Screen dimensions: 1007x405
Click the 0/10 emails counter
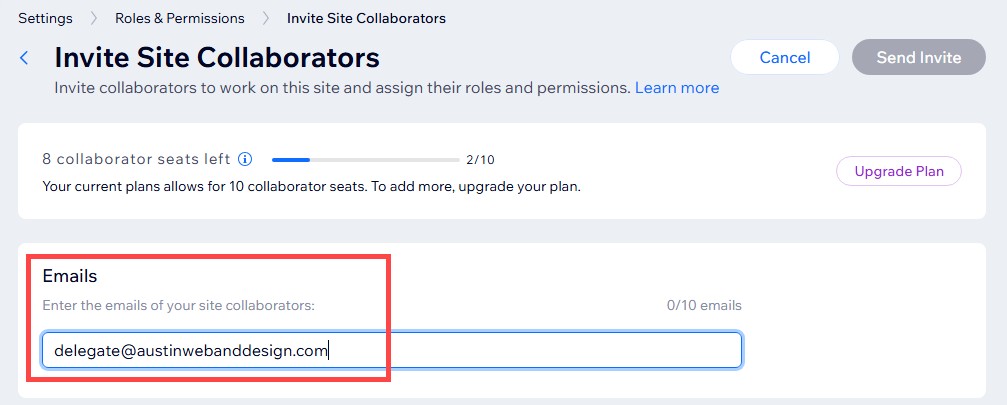704,306
